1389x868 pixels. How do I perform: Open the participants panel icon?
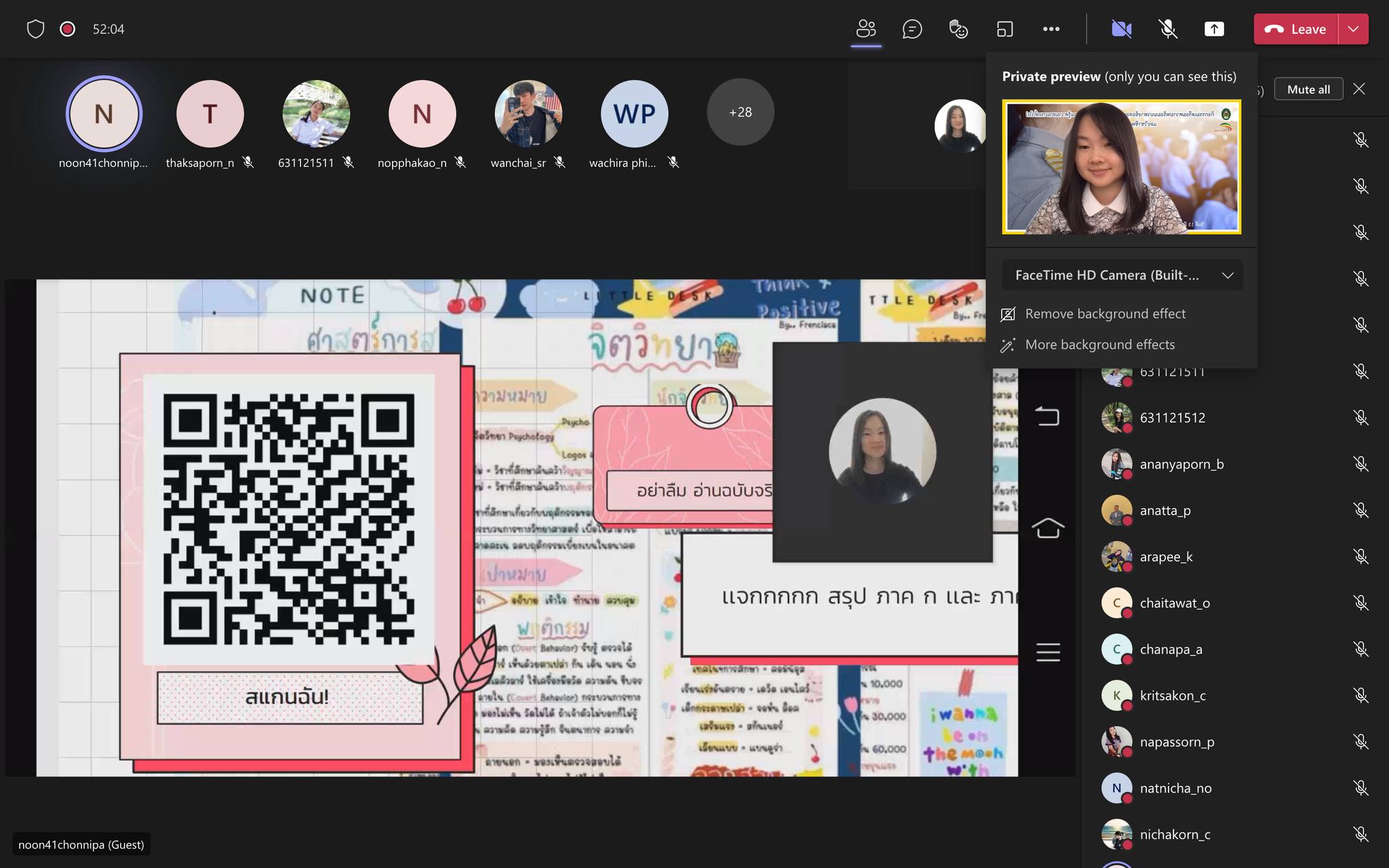866,29
